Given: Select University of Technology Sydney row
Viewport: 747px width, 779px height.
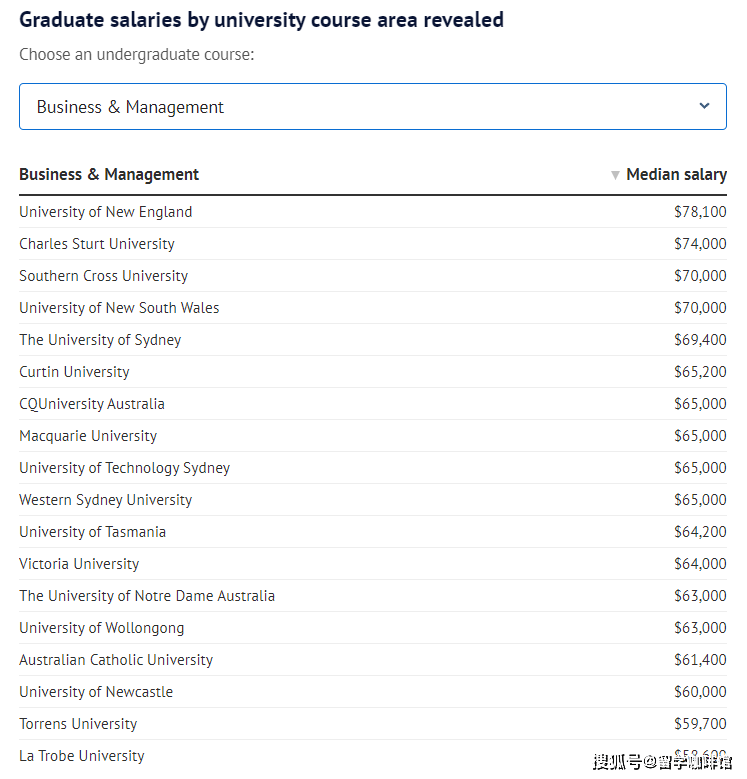Looking at the screenshot, I should point(373,468).
